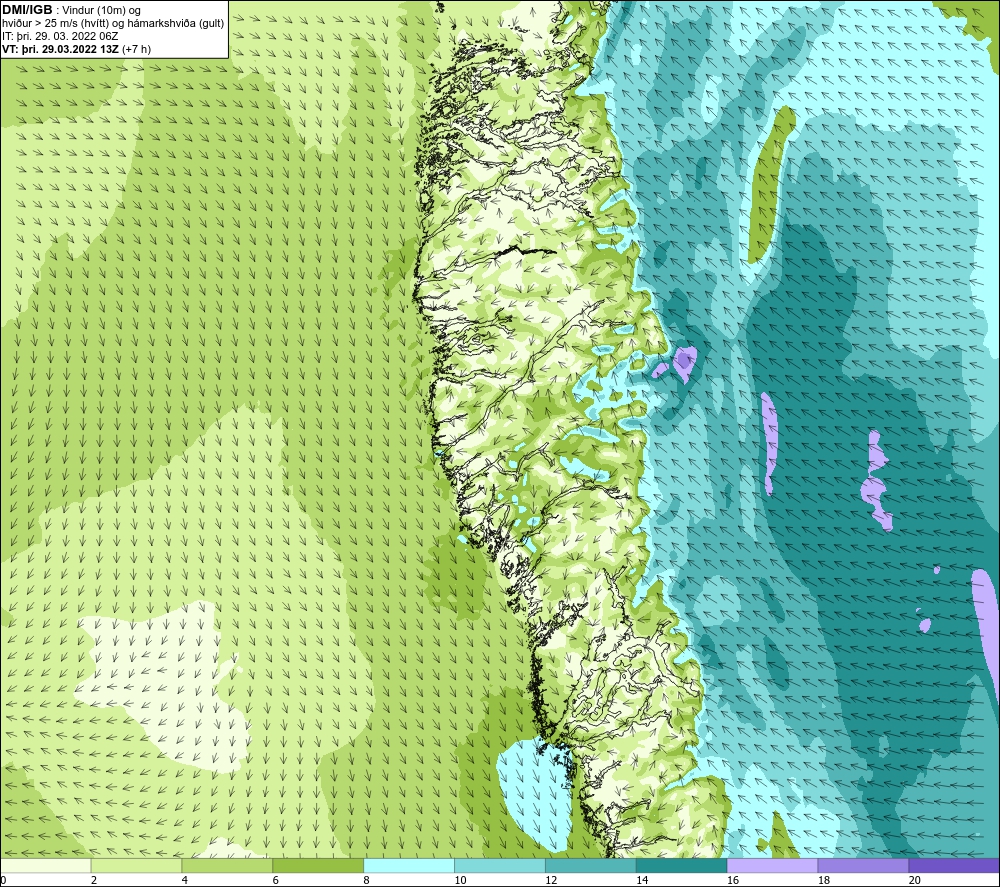Click the thick black line segment on the land
The height and width of the screenshot is (887, 1000).
click(x=524, y=250)
